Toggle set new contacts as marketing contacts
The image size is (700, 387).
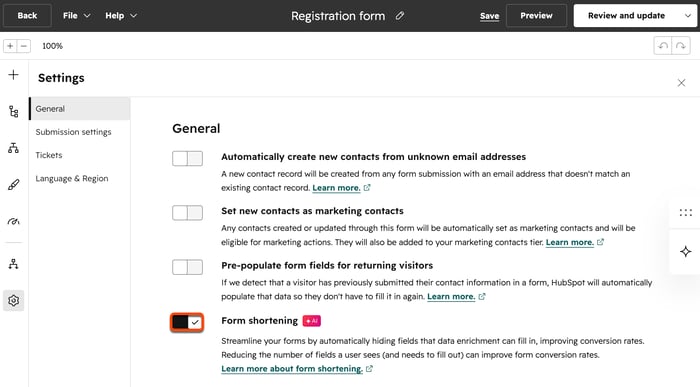(x=188, y=213)
